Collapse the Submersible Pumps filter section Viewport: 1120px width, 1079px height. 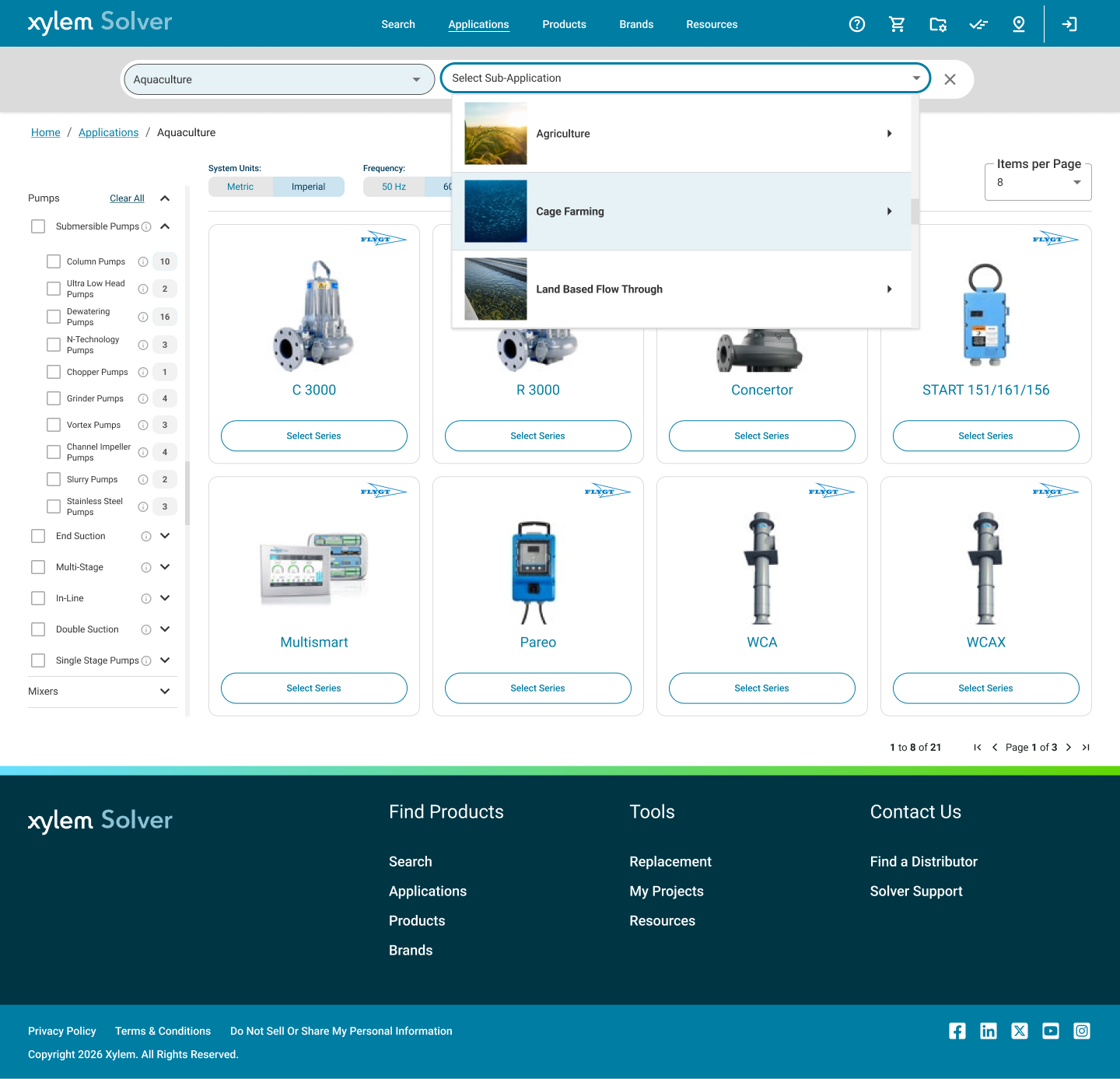tap(164, 226)
